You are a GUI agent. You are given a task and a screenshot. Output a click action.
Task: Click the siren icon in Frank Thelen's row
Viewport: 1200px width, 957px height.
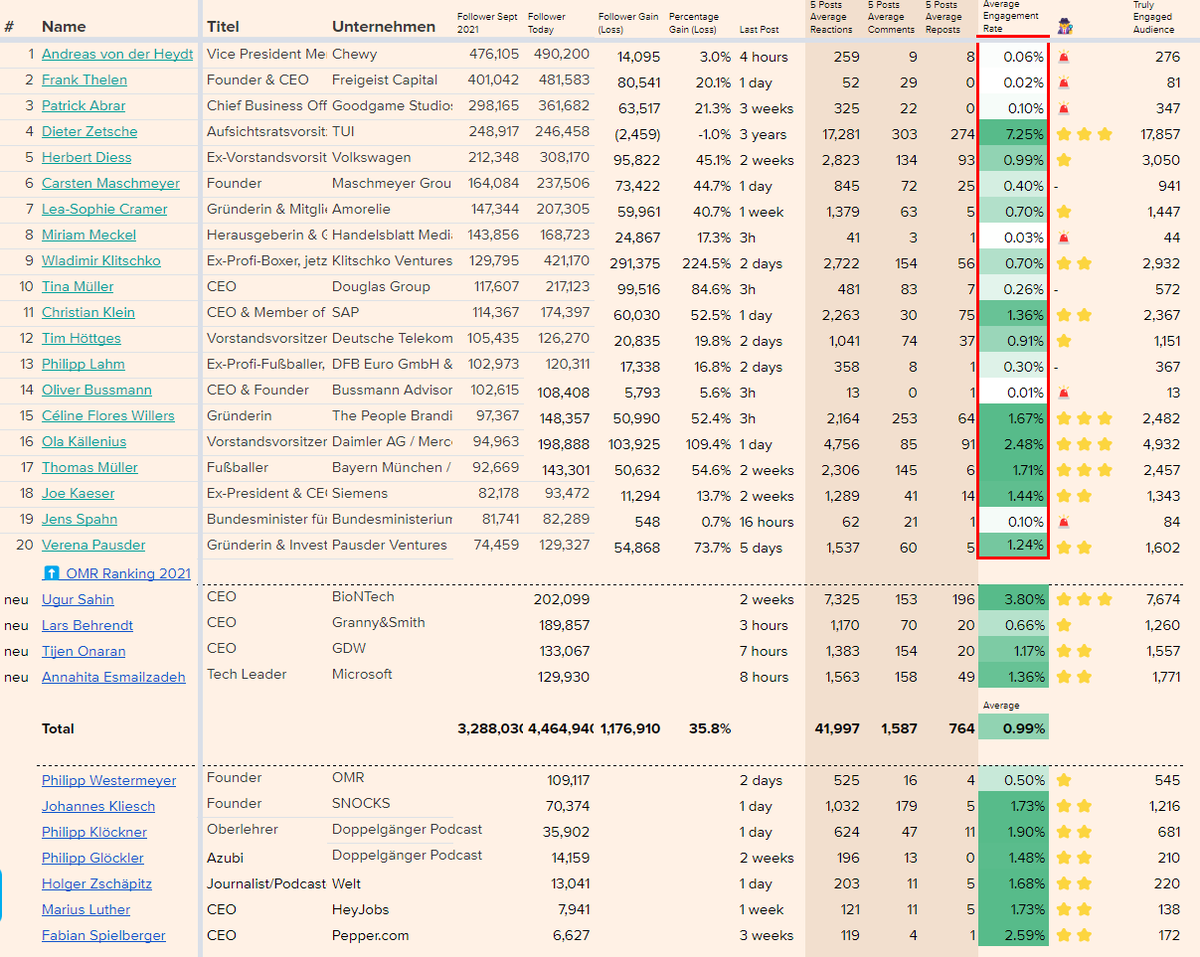(1062, 83)
